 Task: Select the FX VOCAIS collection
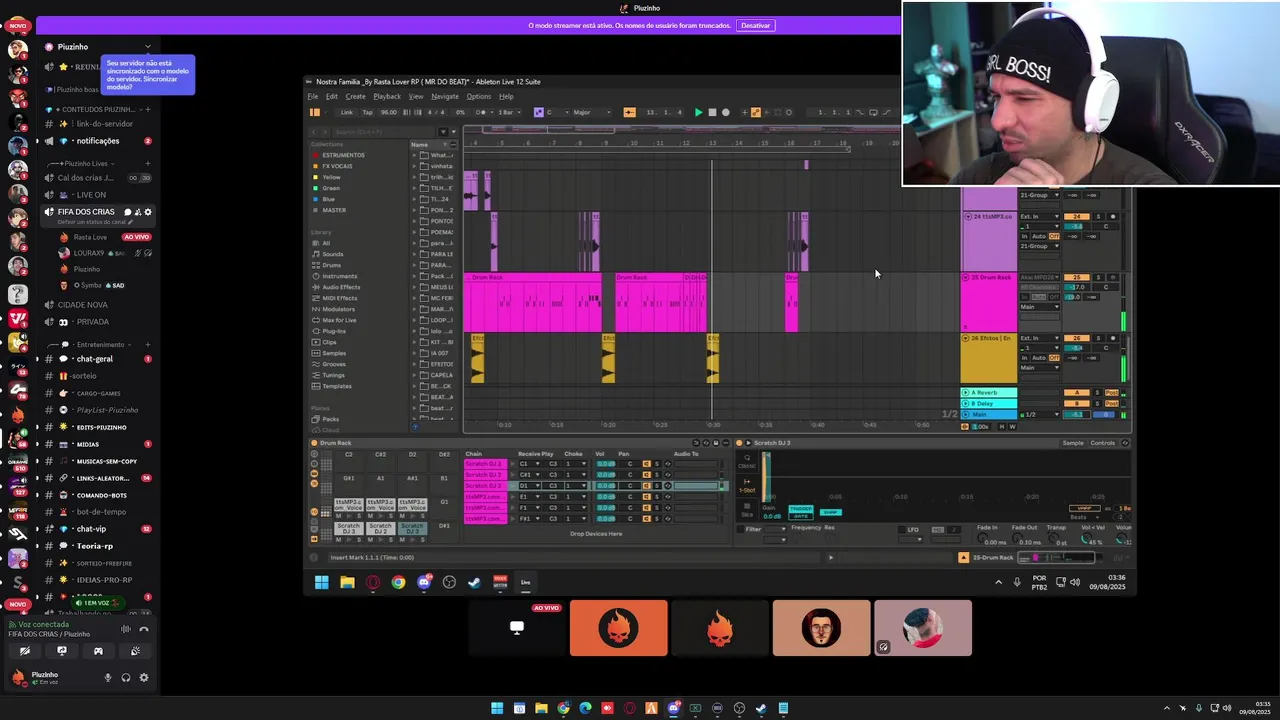[337, 166]
